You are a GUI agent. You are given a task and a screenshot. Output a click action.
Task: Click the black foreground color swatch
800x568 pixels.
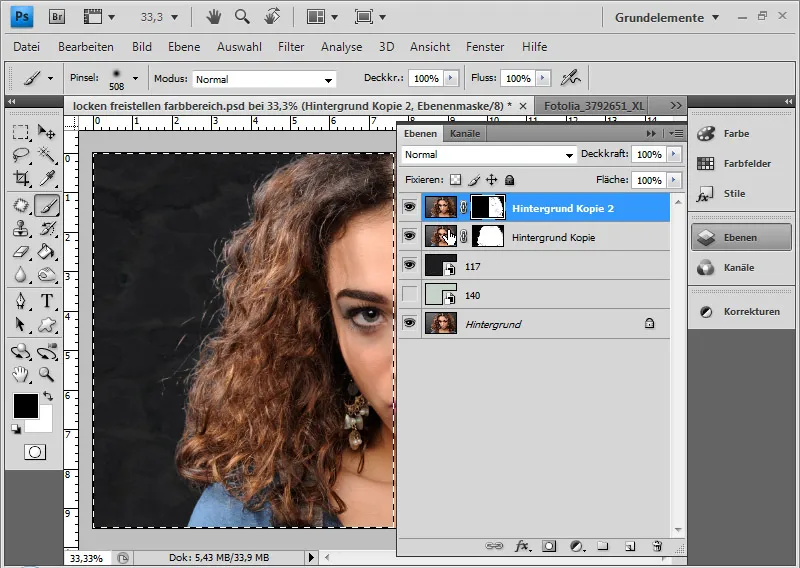(26, 406)
